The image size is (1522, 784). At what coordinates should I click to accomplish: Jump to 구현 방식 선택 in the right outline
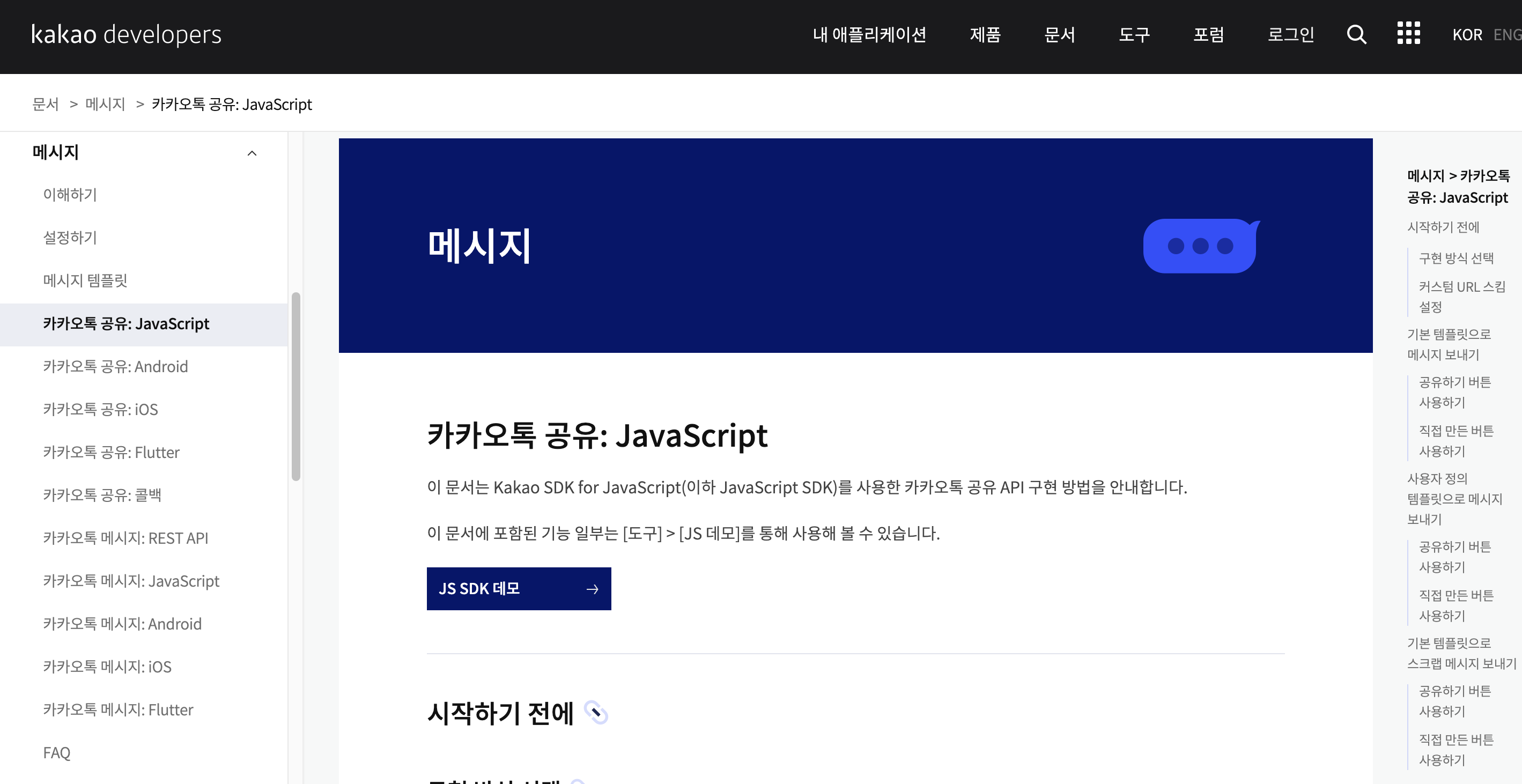click(1455, 258)
